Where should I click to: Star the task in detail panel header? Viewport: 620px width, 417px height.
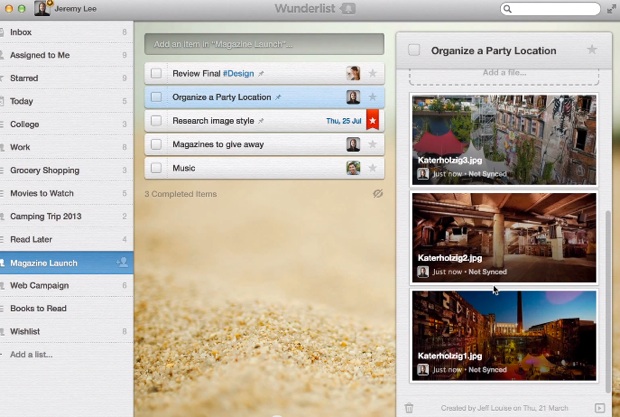[x=592, y=50]
